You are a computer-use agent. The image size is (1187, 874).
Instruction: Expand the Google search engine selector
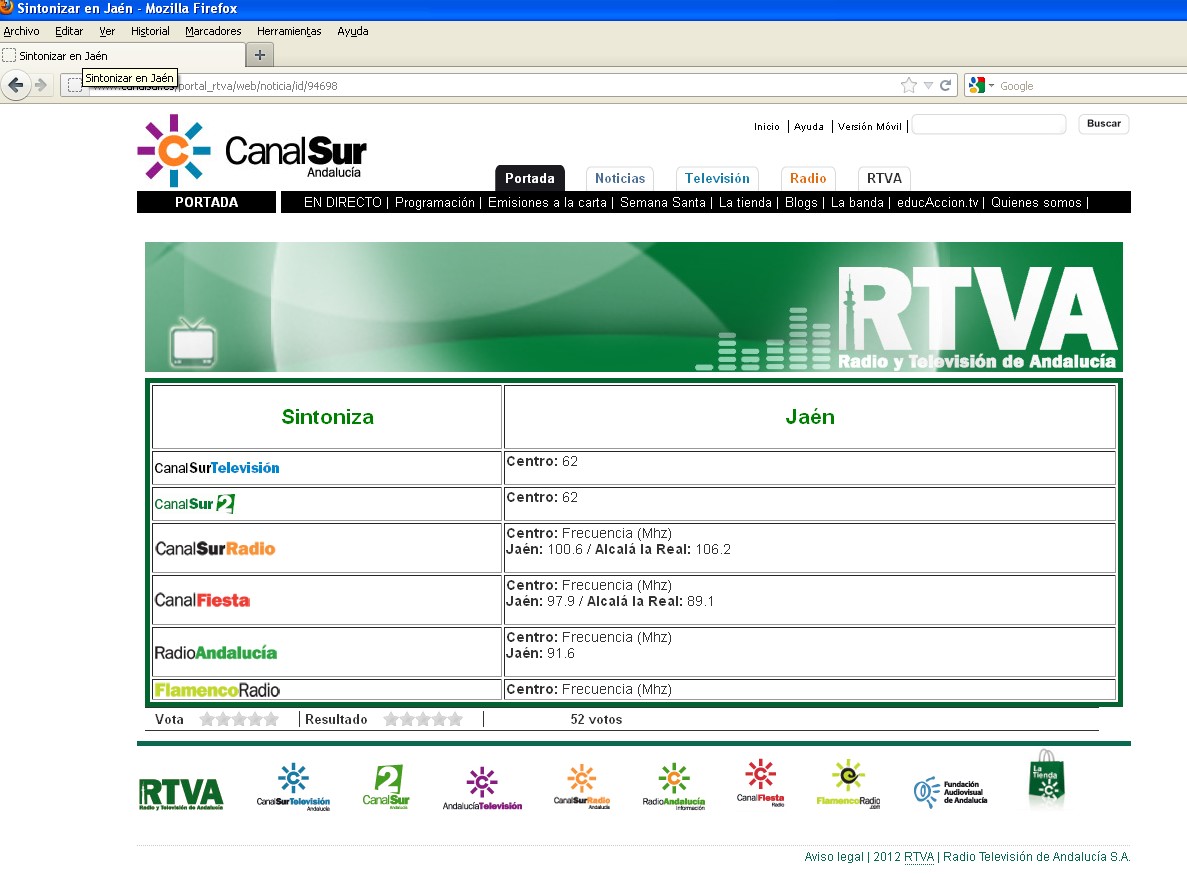pyautogui.click(x=981, y=86)
